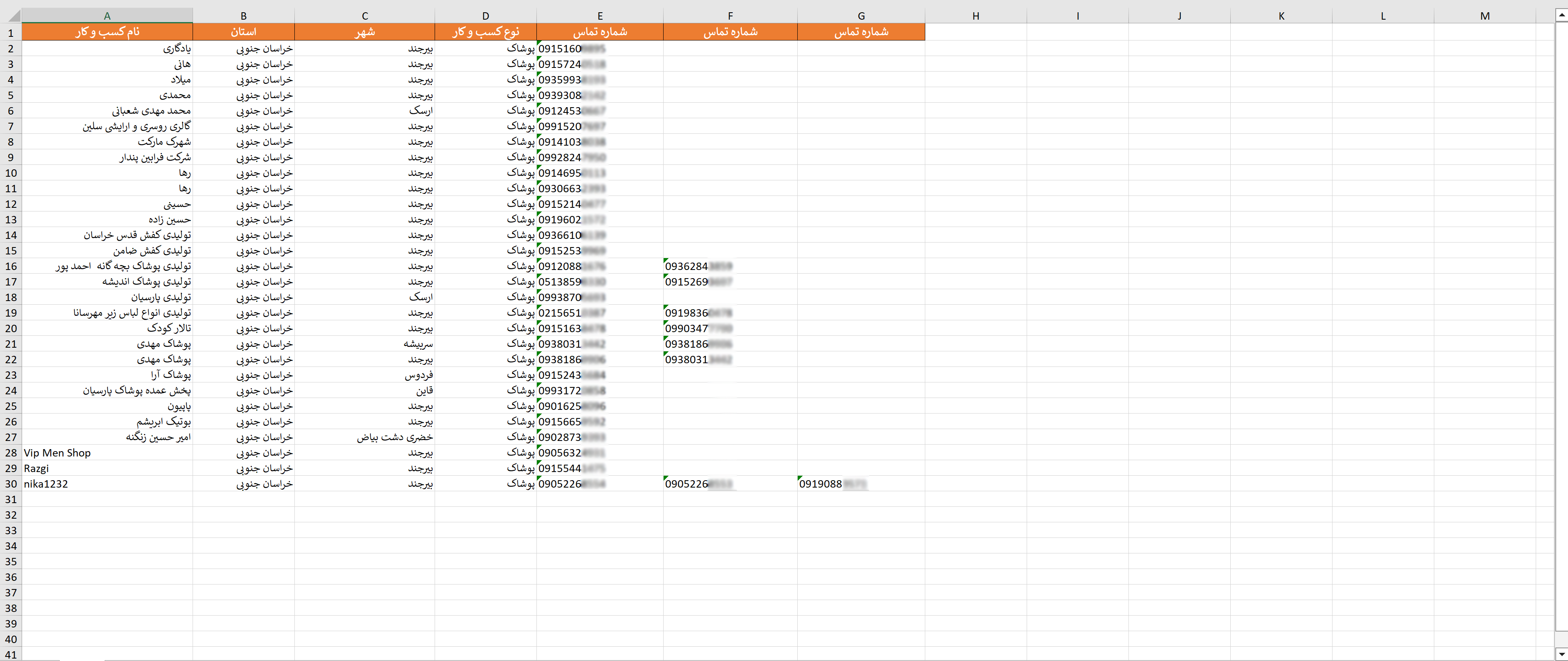
Task: Click header cell 'استان'
Action: pos(243,31)
